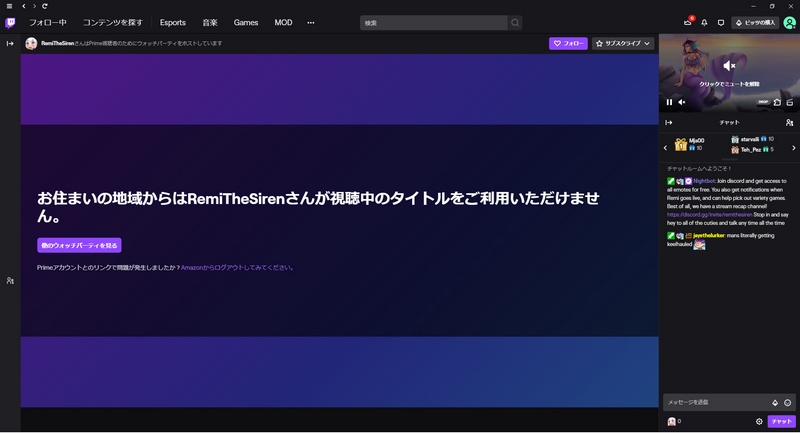Image resolution: width=800 pixels, height=433 pixels.
Task: Click the emote in jayethelurker's message
Action: [699, 245]
